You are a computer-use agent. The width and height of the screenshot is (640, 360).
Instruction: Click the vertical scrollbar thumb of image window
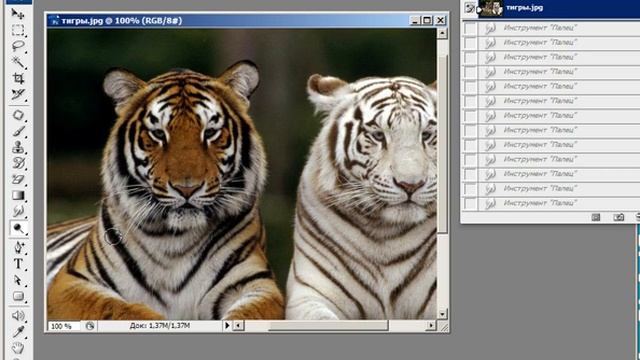coord(442,143)
